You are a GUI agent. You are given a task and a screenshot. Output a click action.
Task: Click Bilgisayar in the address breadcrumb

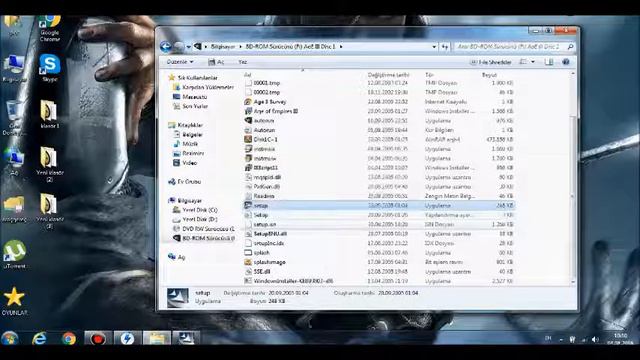tap(223, 47)
